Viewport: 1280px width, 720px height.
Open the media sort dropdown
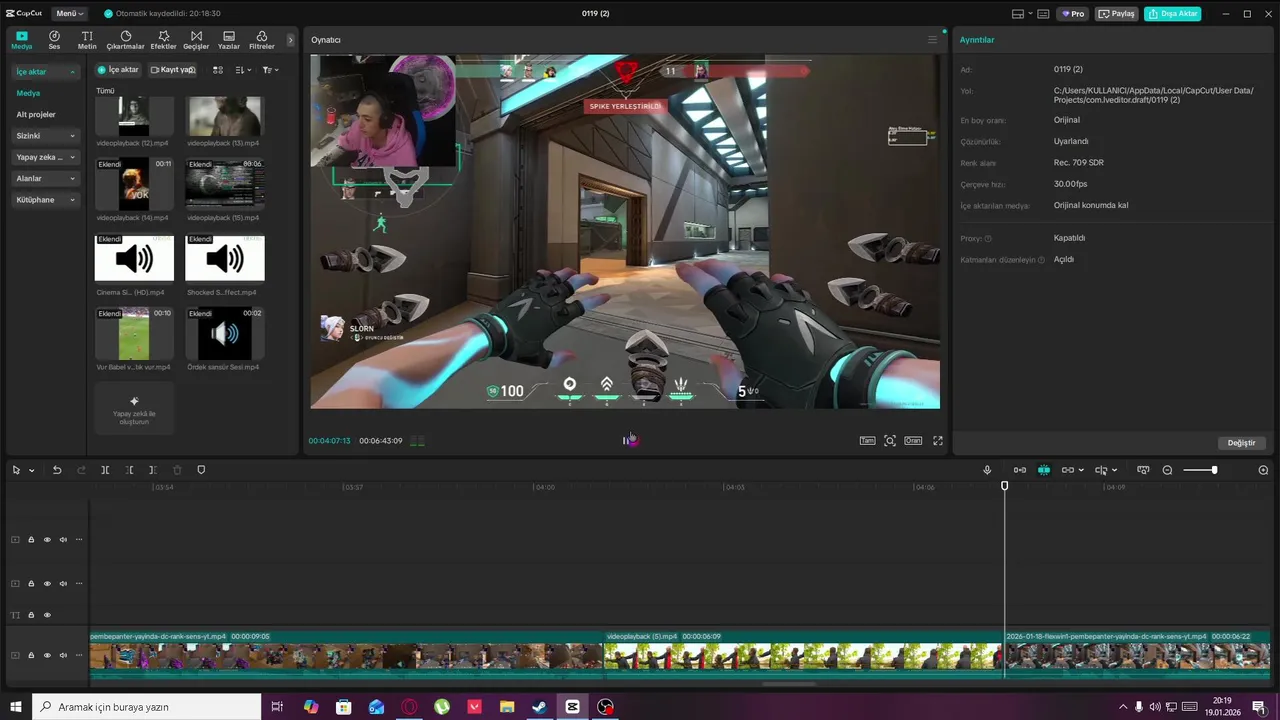point(243,70)
